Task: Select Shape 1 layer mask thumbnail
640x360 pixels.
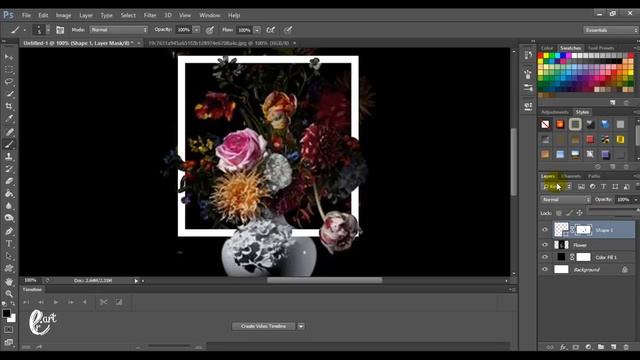Action: (584, 230)
